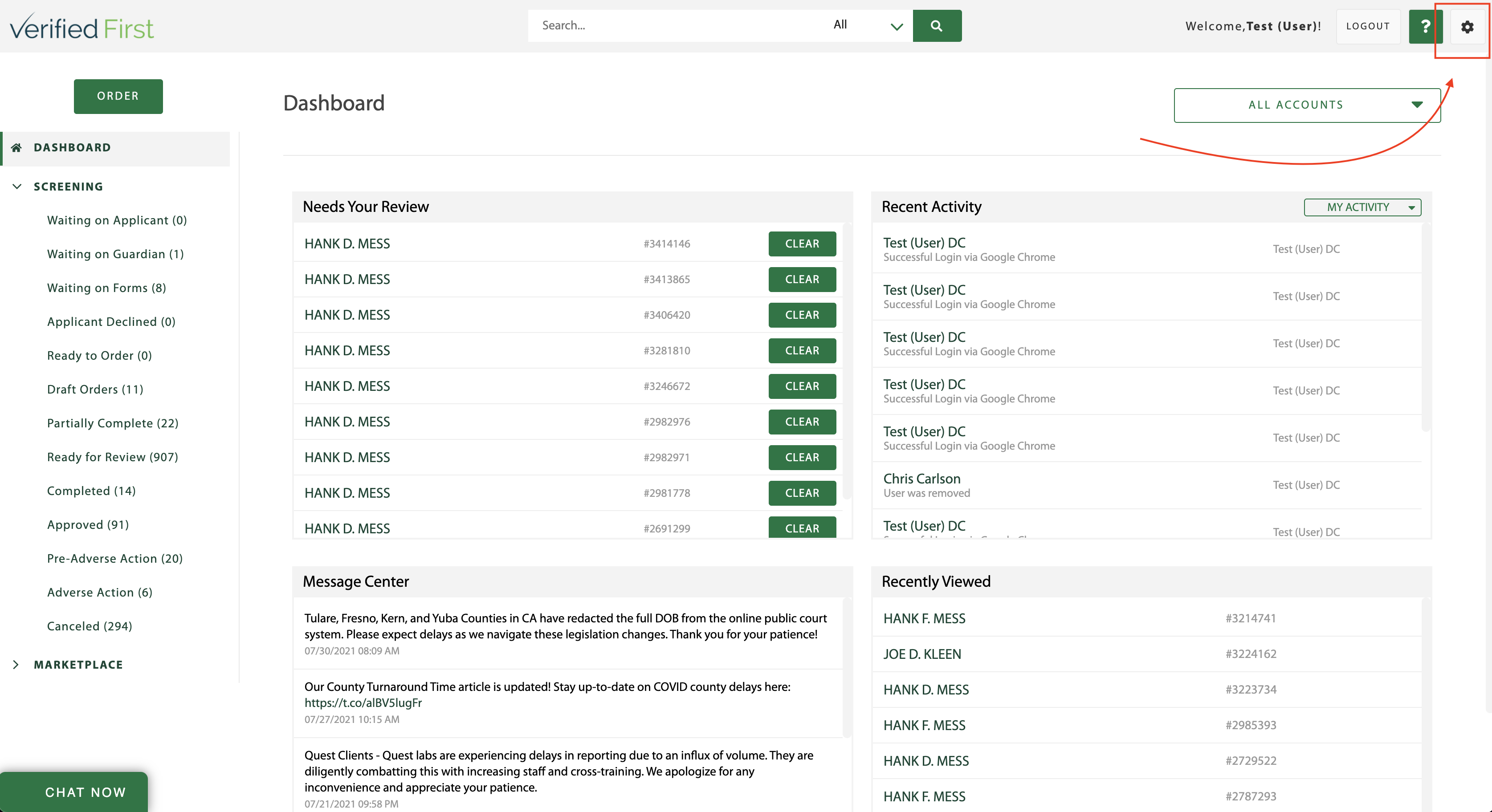Image resolution: width=1492 pixels, height=812 pixels.
Task: Click report number #3224162
Action: 1251,654
